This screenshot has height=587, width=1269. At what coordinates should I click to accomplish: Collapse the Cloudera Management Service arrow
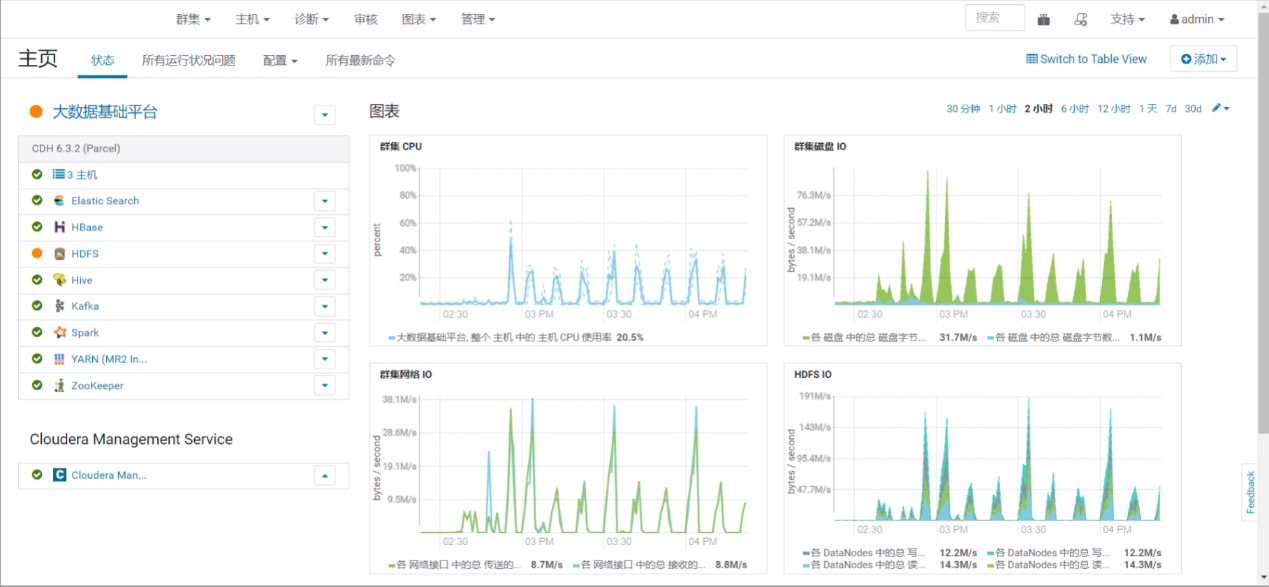324,476
